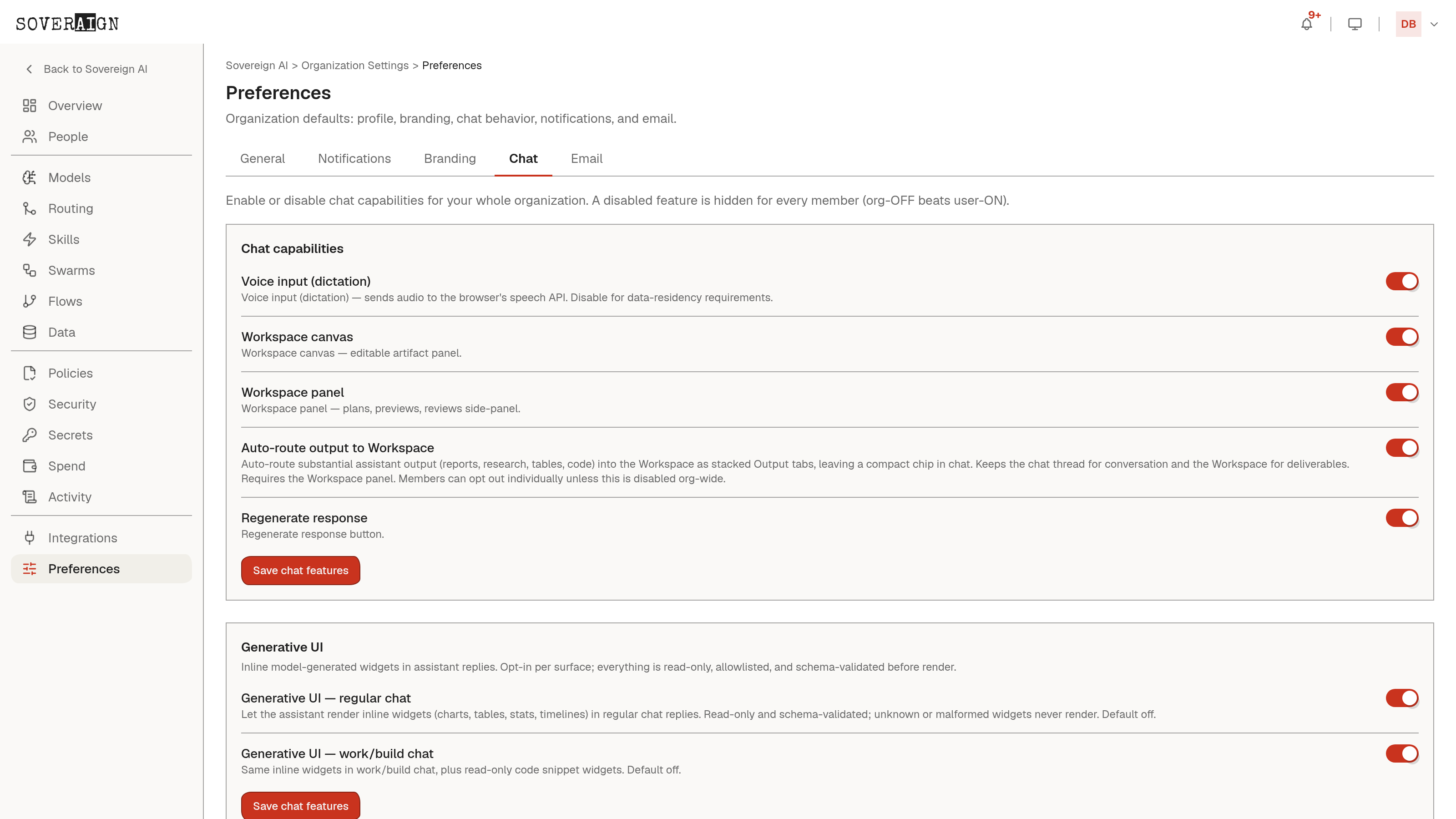
Task: Click the Integrations plug icon
Action: pyautogui.click(x=30, y=538)
